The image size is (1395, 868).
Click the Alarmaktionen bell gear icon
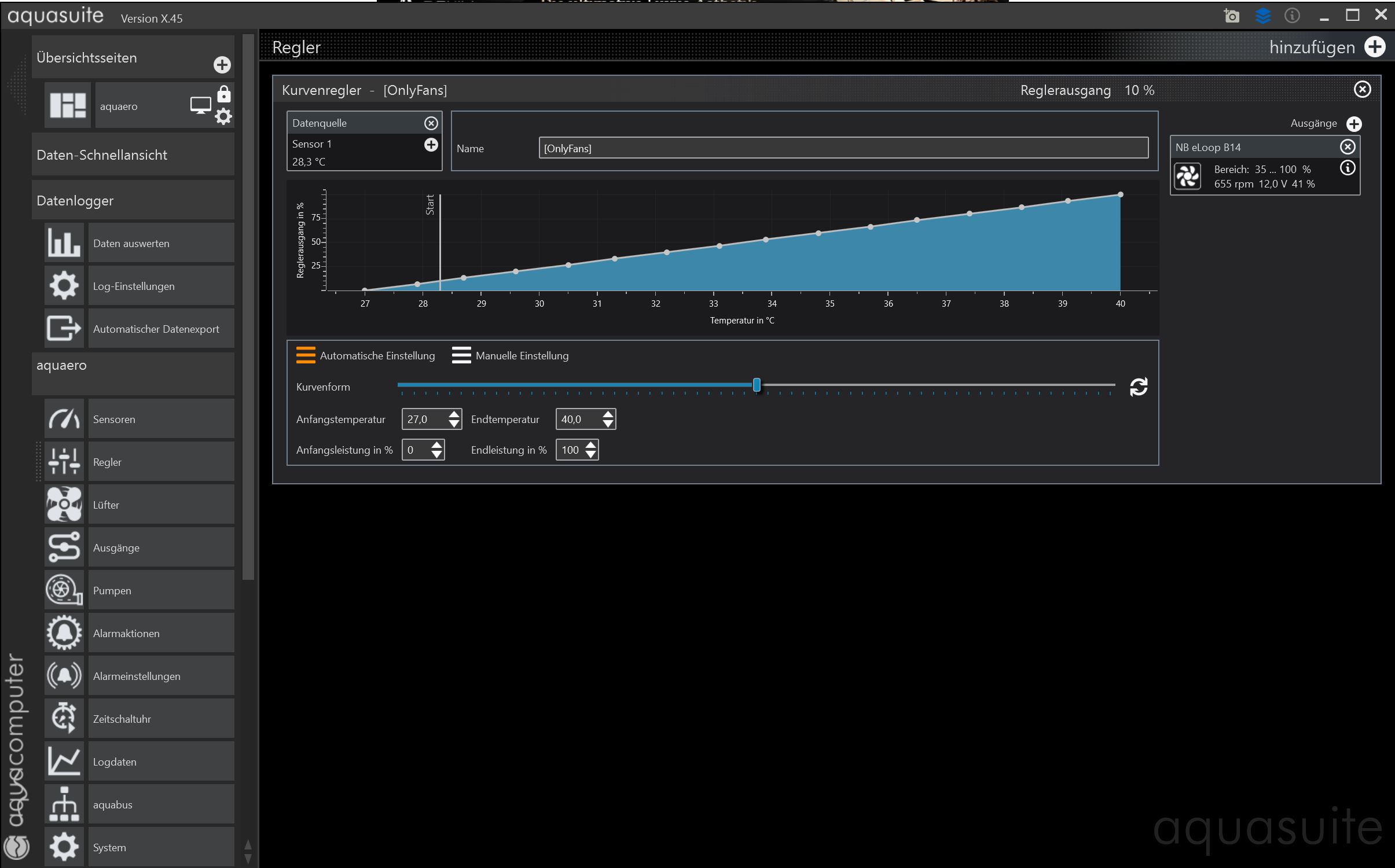(64, 633)
